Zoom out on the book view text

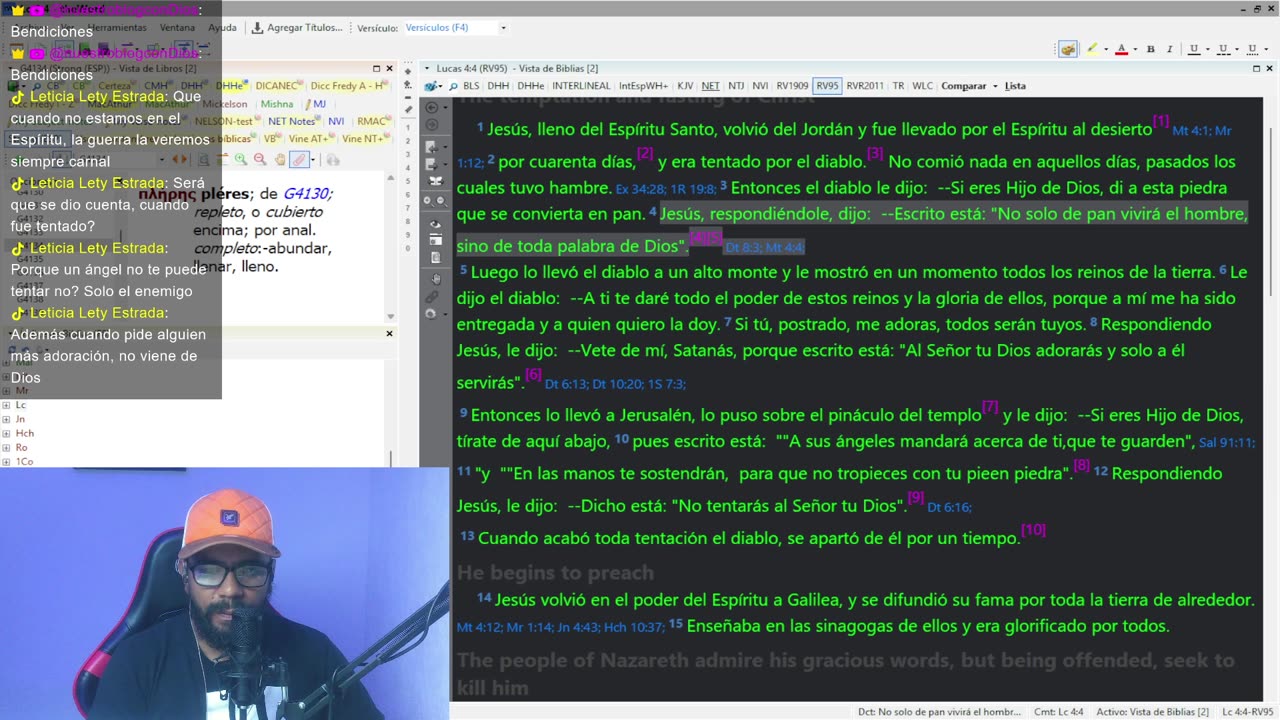pyautogui.click(x=260, y=159)
